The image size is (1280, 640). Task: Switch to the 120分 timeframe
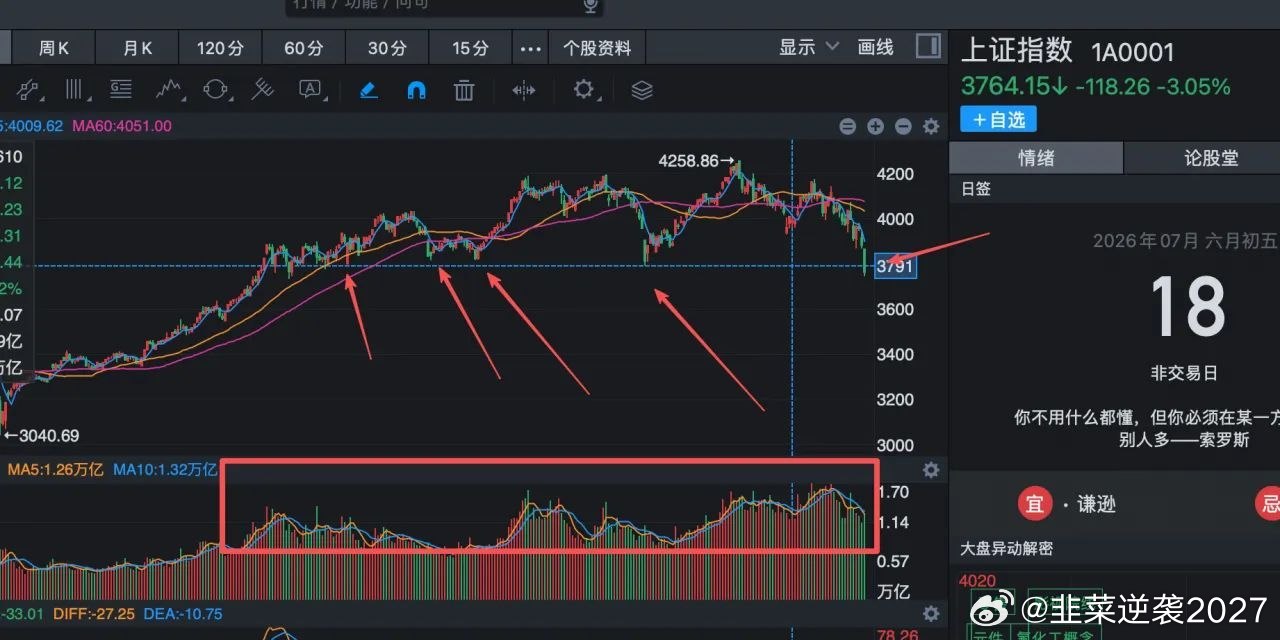point(220,47)
